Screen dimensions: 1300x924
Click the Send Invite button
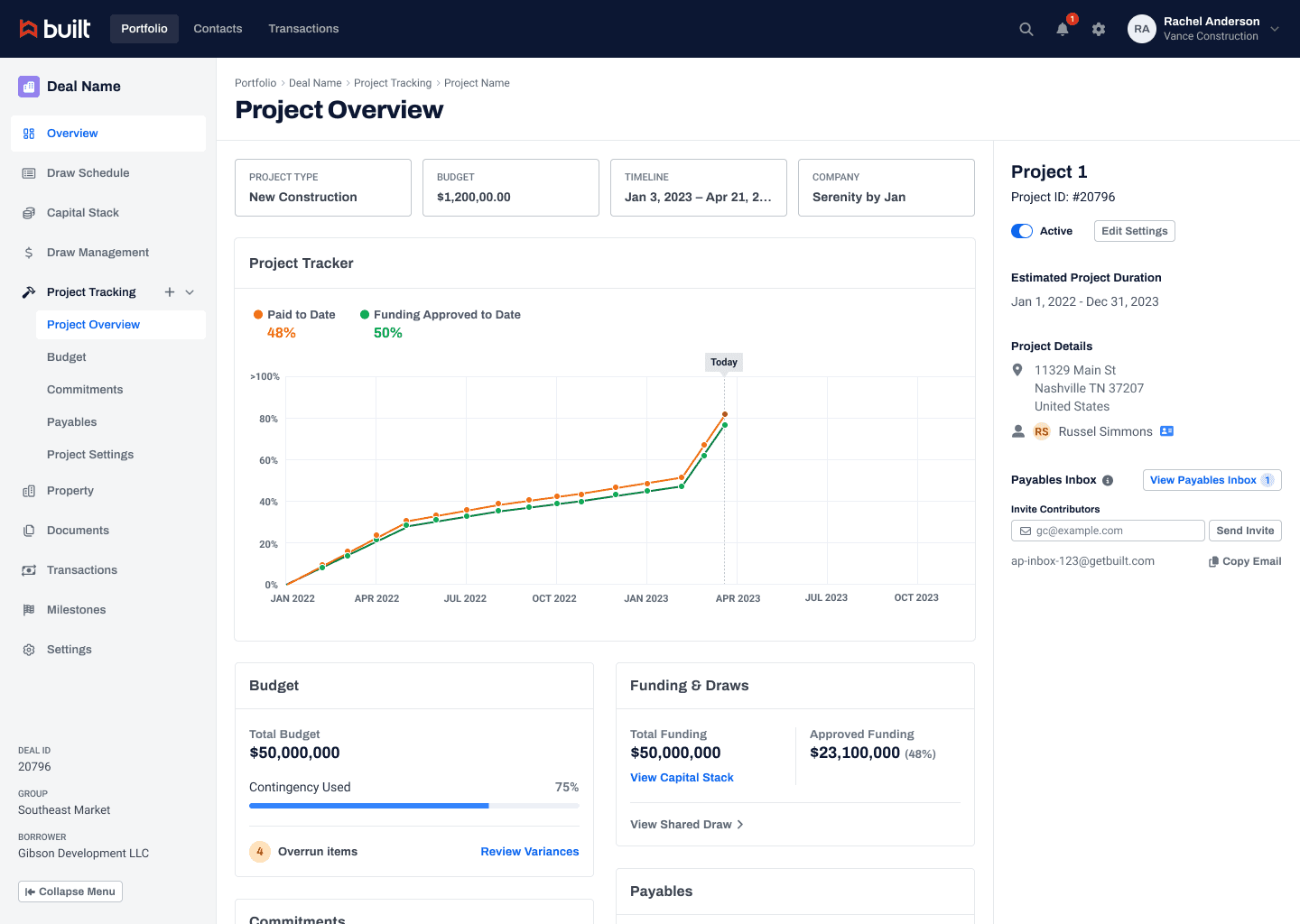1245,531
